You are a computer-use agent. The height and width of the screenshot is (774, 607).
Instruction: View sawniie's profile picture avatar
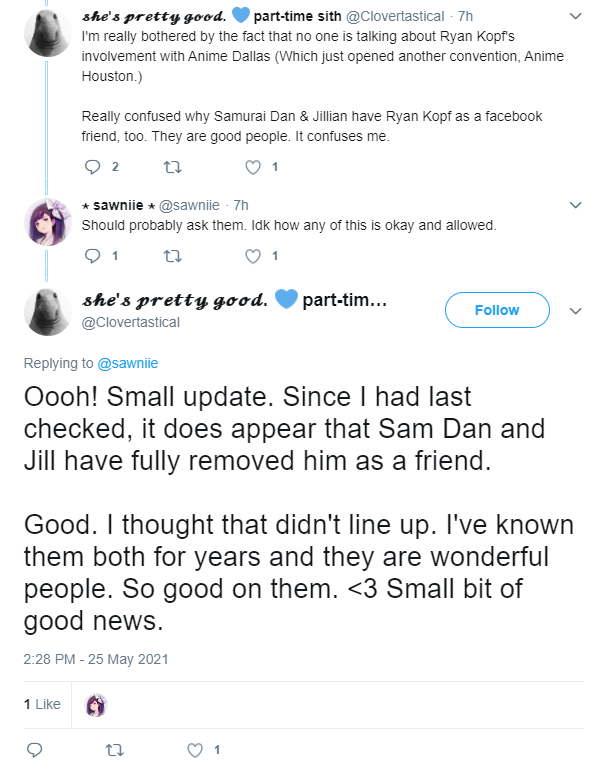tap(47, 222)
